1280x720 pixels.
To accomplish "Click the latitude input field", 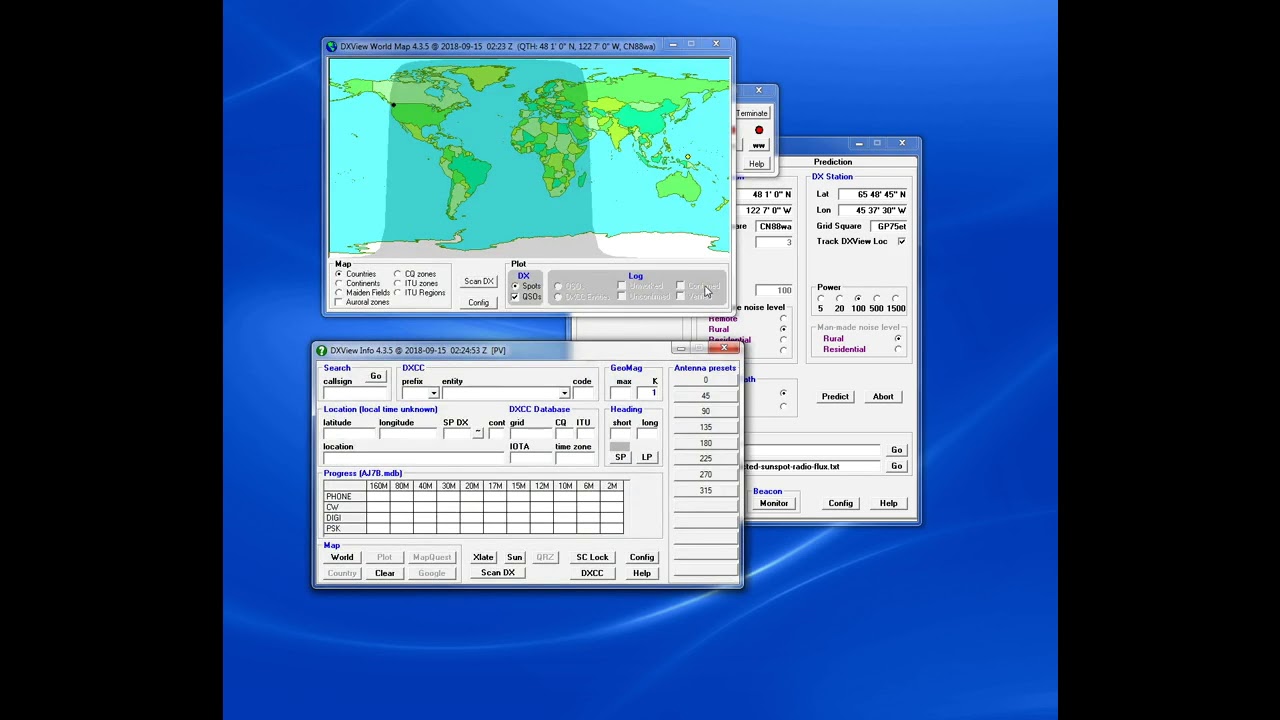I will click(348, 434).
